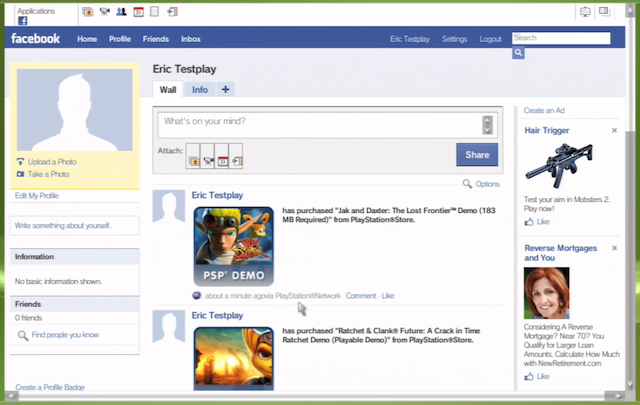The image size is (640, 405).
Task: Click the magnifier icon next to Options
Action: (x=467, y=184)
